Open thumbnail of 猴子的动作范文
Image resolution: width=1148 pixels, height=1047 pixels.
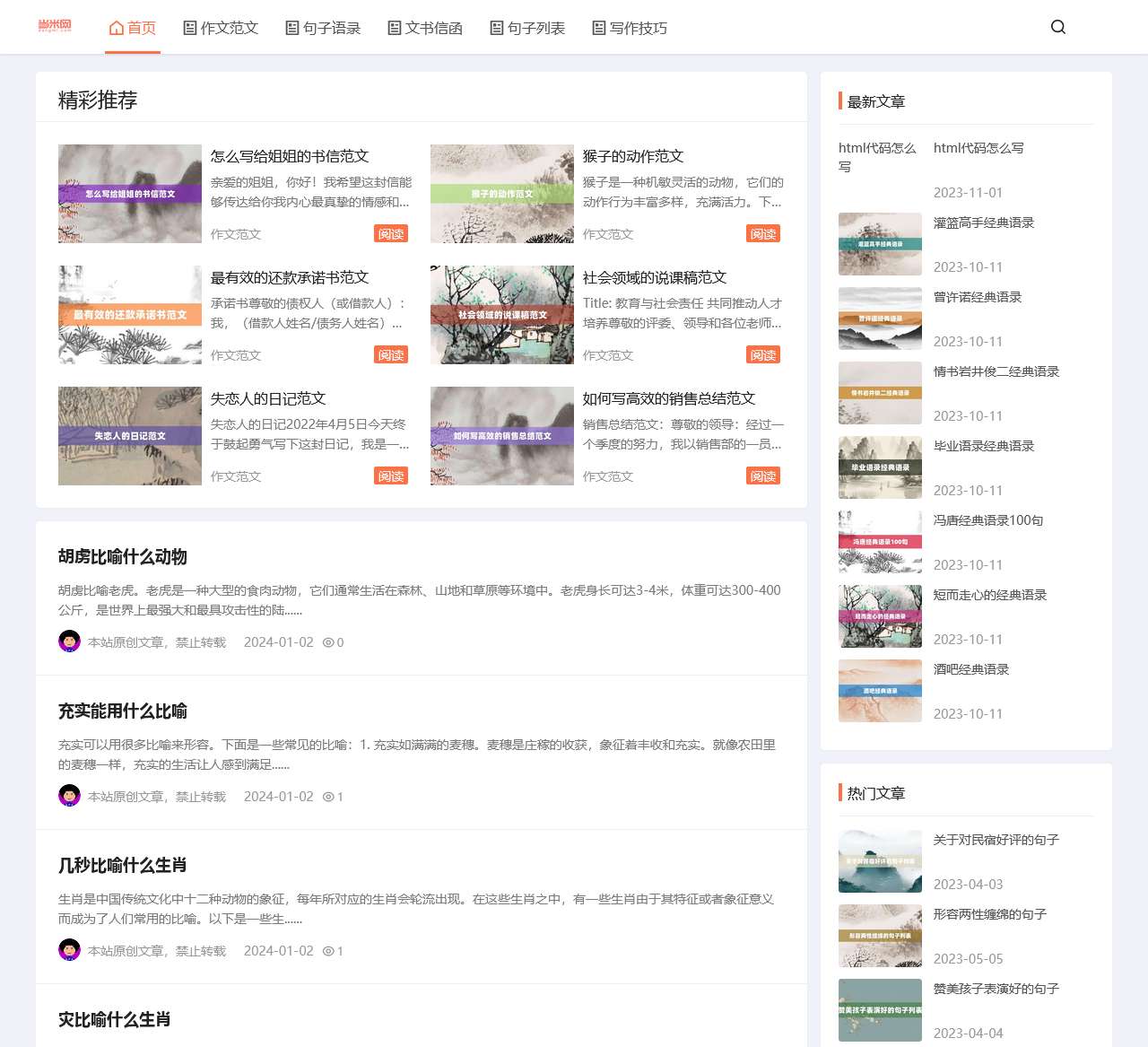click(x=502, y=194)
